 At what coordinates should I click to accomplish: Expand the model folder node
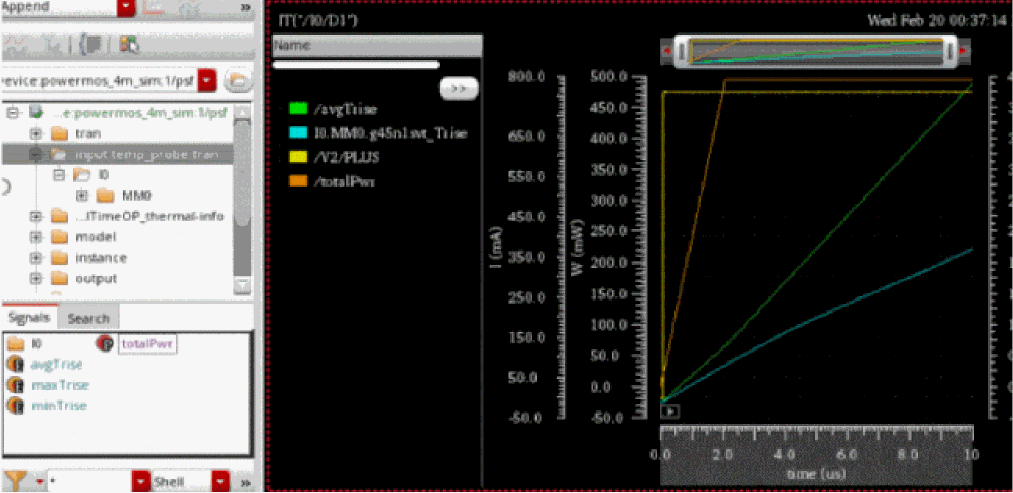tap(36, 236)
